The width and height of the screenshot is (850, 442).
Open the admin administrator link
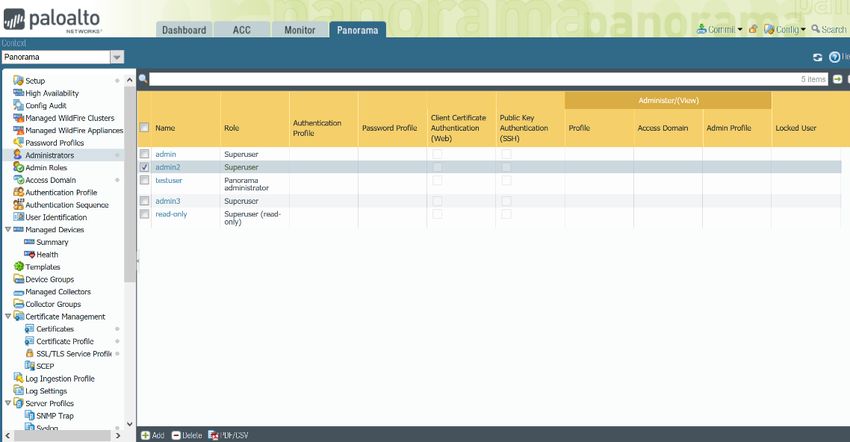[x=166, y=154]
